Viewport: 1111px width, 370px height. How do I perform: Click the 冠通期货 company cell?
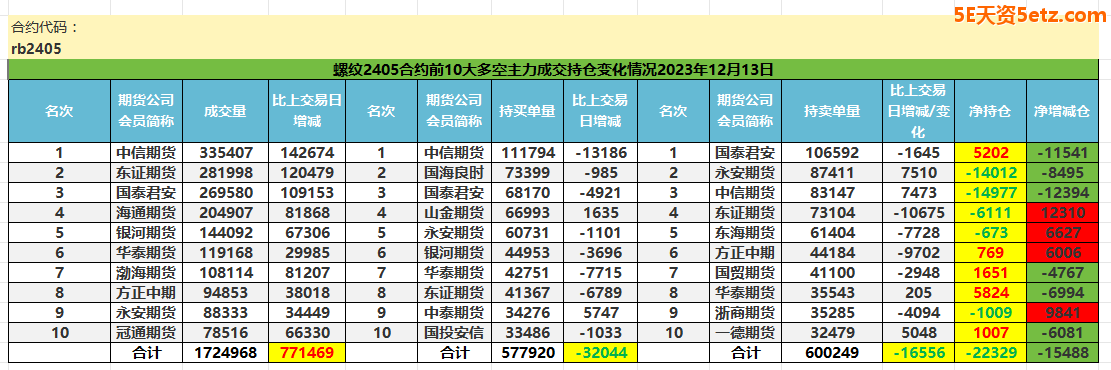147,332
